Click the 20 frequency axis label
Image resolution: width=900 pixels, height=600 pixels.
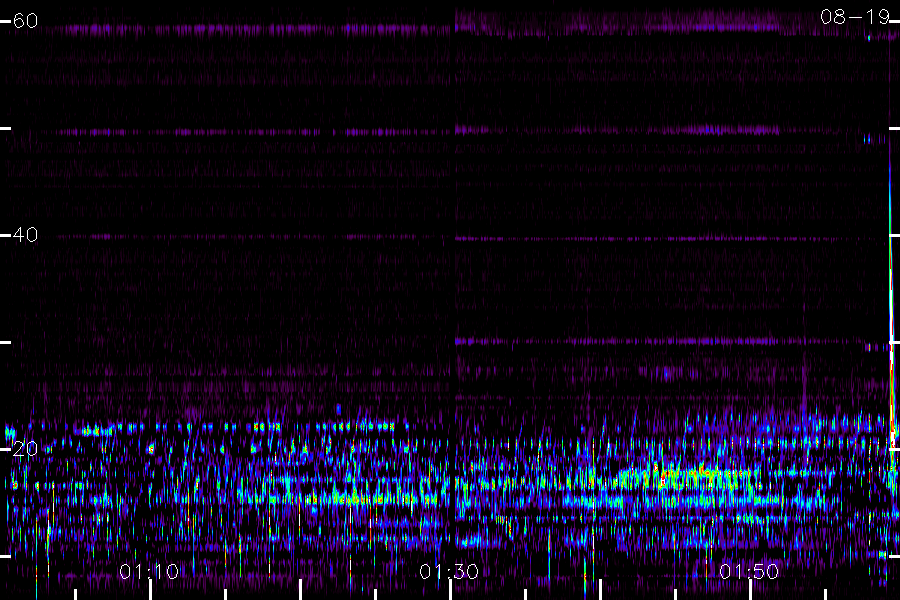coord(25,449)
